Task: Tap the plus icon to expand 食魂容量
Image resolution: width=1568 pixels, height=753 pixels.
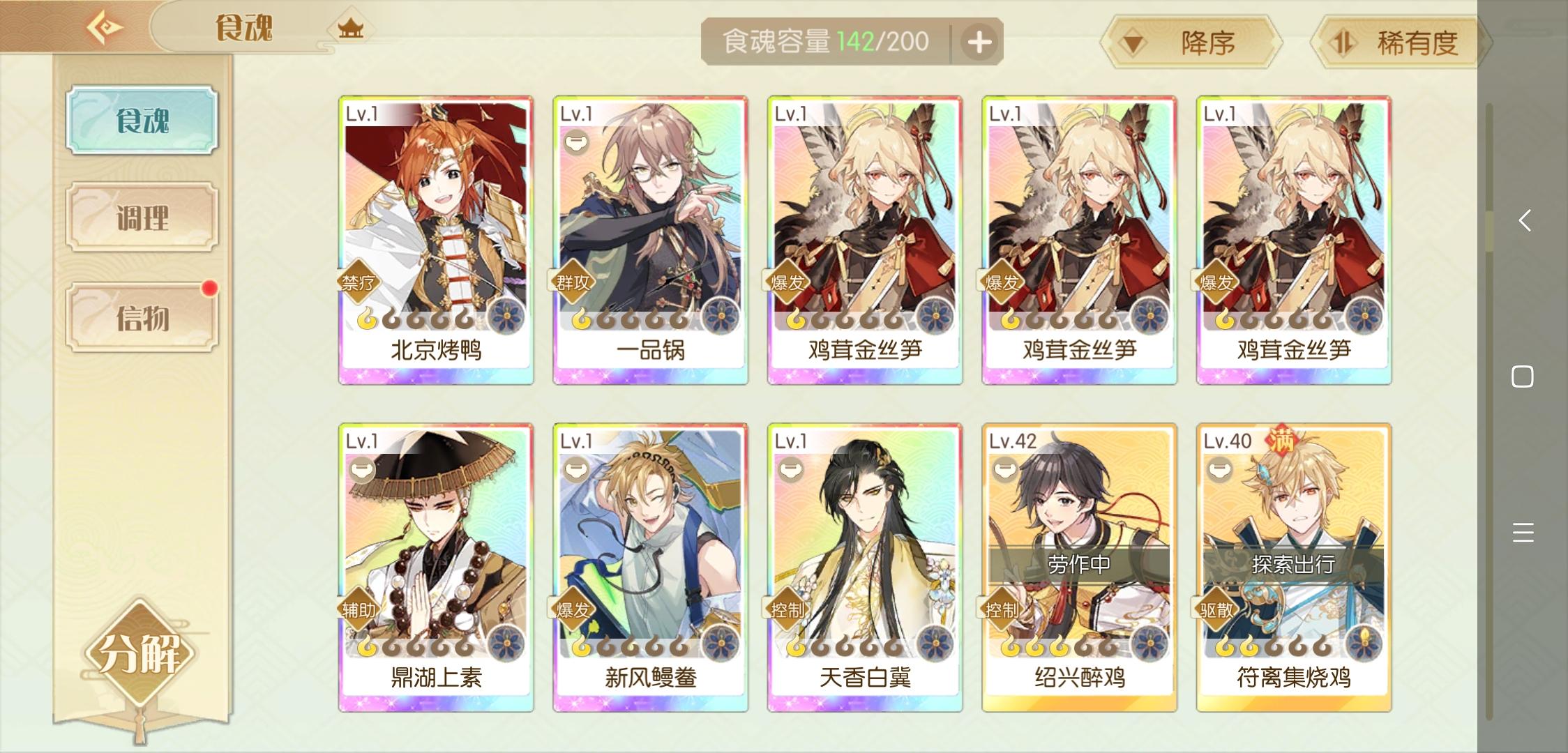Action: point(979,43)
